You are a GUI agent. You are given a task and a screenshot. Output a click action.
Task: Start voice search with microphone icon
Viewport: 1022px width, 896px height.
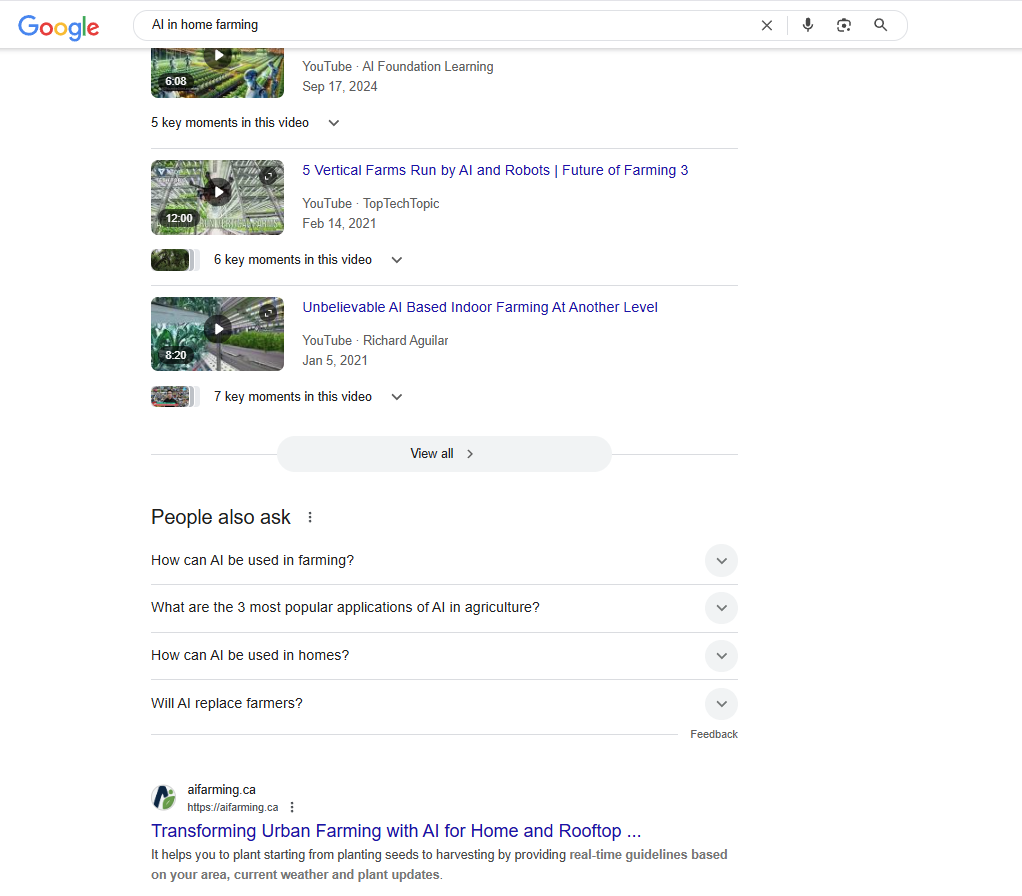point(808,25)
